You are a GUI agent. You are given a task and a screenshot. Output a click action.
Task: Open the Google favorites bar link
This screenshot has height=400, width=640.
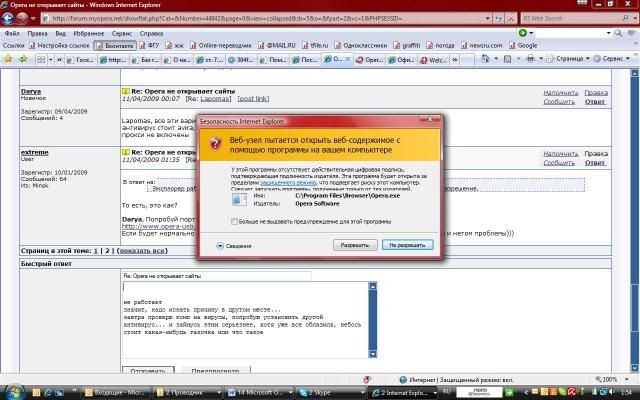click(523, 46)
